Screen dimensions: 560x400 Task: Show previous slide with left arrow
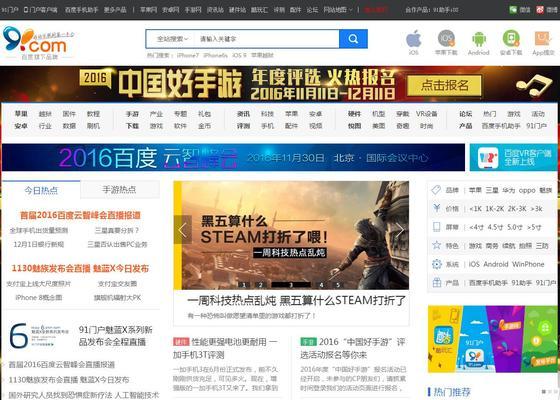[x=182, y=230]
